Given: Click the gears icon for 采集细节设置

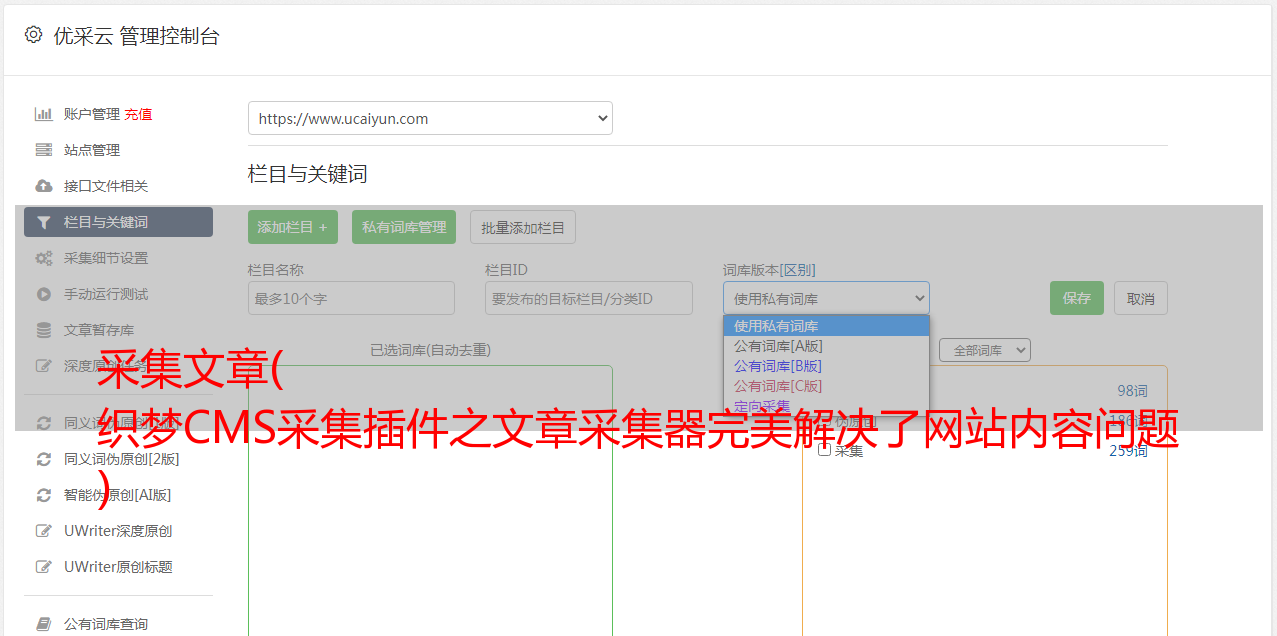Looking at the screenshot, I should tap(44, 258).
